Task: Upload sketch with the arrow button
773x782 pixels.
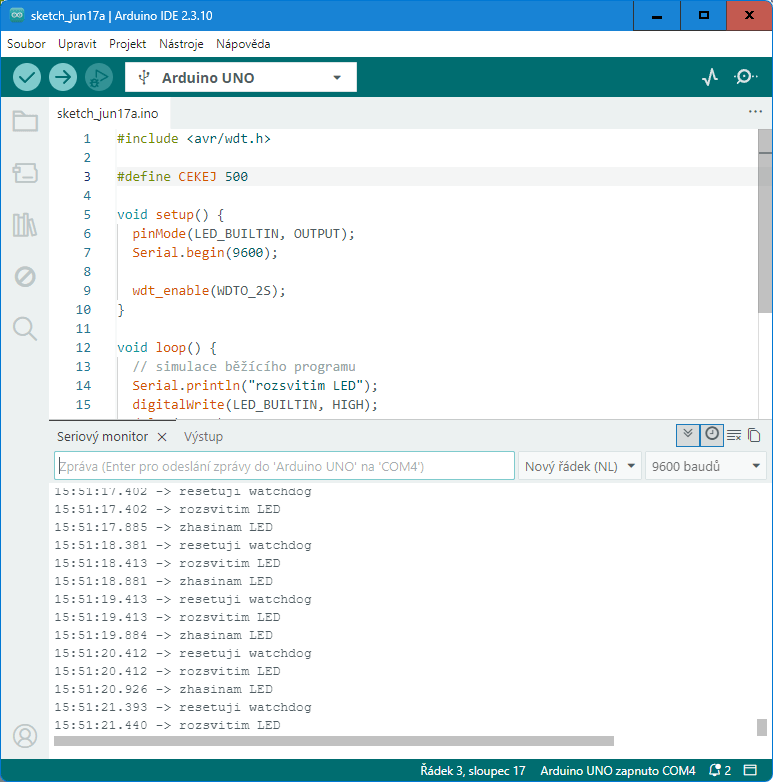Action: pos(63,77)
